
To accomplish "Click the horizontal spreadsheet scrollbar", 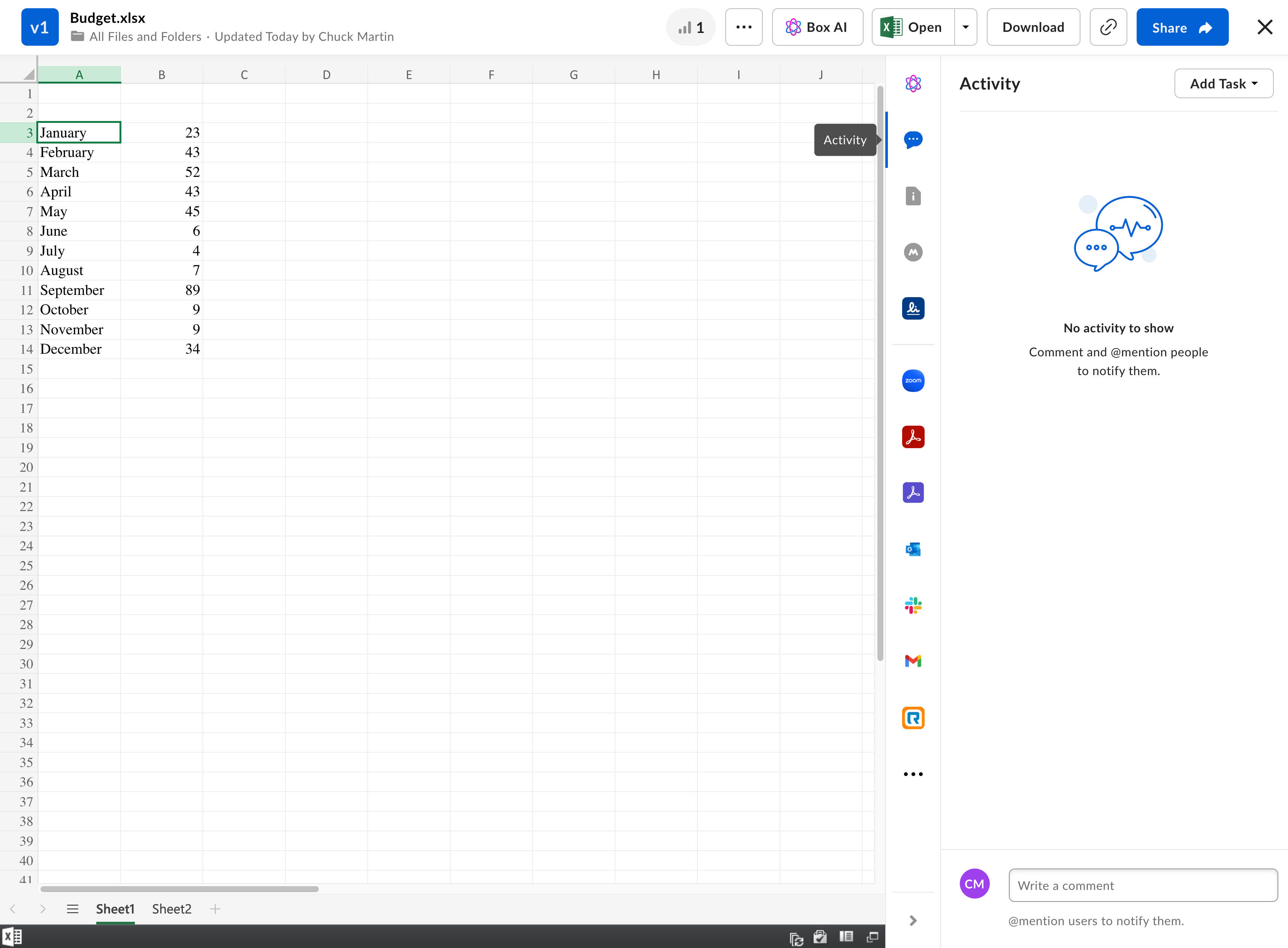I will [x=179, y=889].
